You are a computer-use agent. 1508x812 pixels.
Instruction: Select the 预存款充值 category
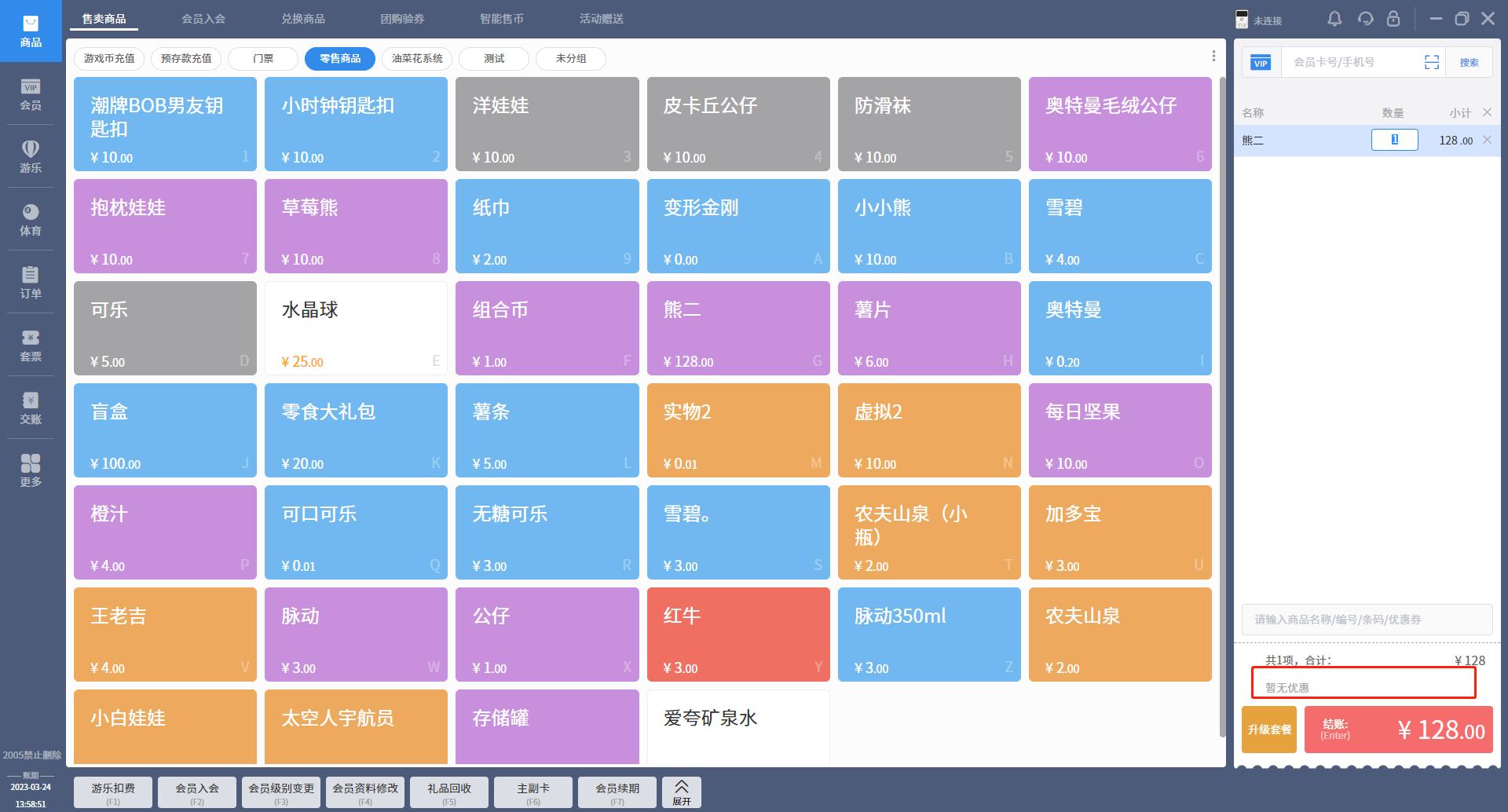tap(186, 58)
